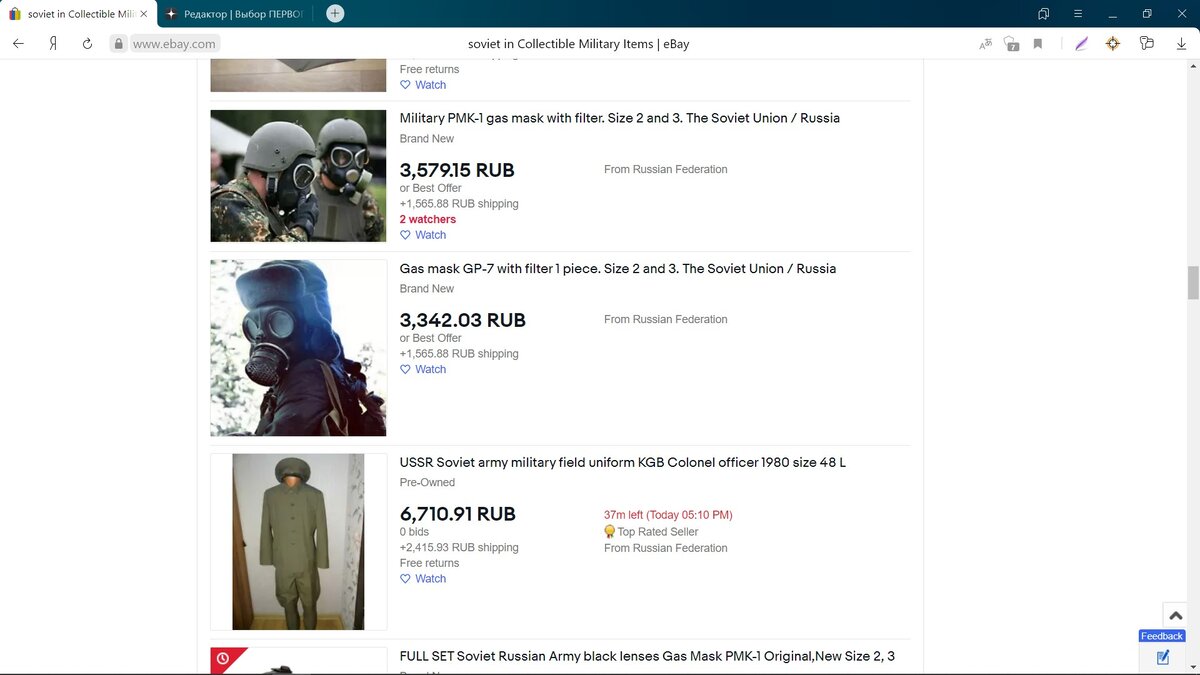Image resolution: width=1200 pixels, height=675 pixels.
Task: Click the orange crosshair extension icon
Action: 1113,44
